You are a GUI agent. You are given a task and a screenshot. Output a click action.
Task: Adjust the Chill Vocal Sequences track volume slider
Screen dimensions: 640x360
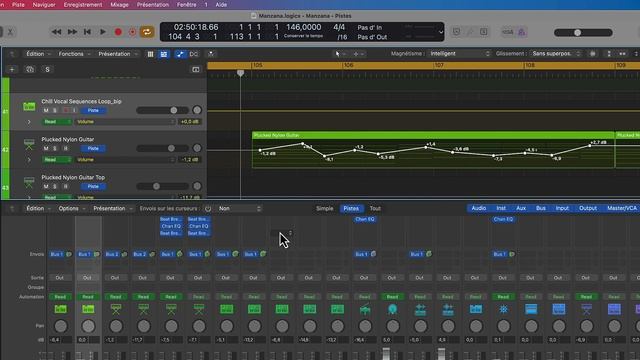[x=162, y=110]
